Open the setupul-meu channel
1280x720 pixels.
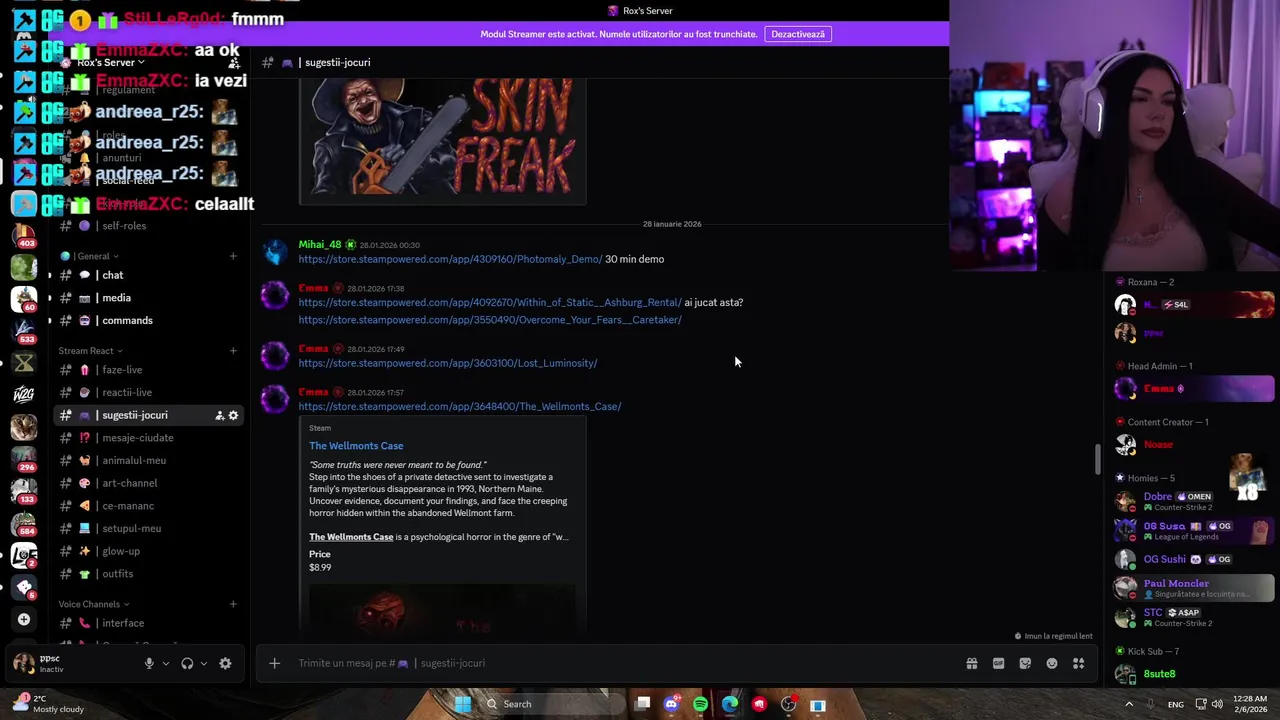(x=148, y=528)
